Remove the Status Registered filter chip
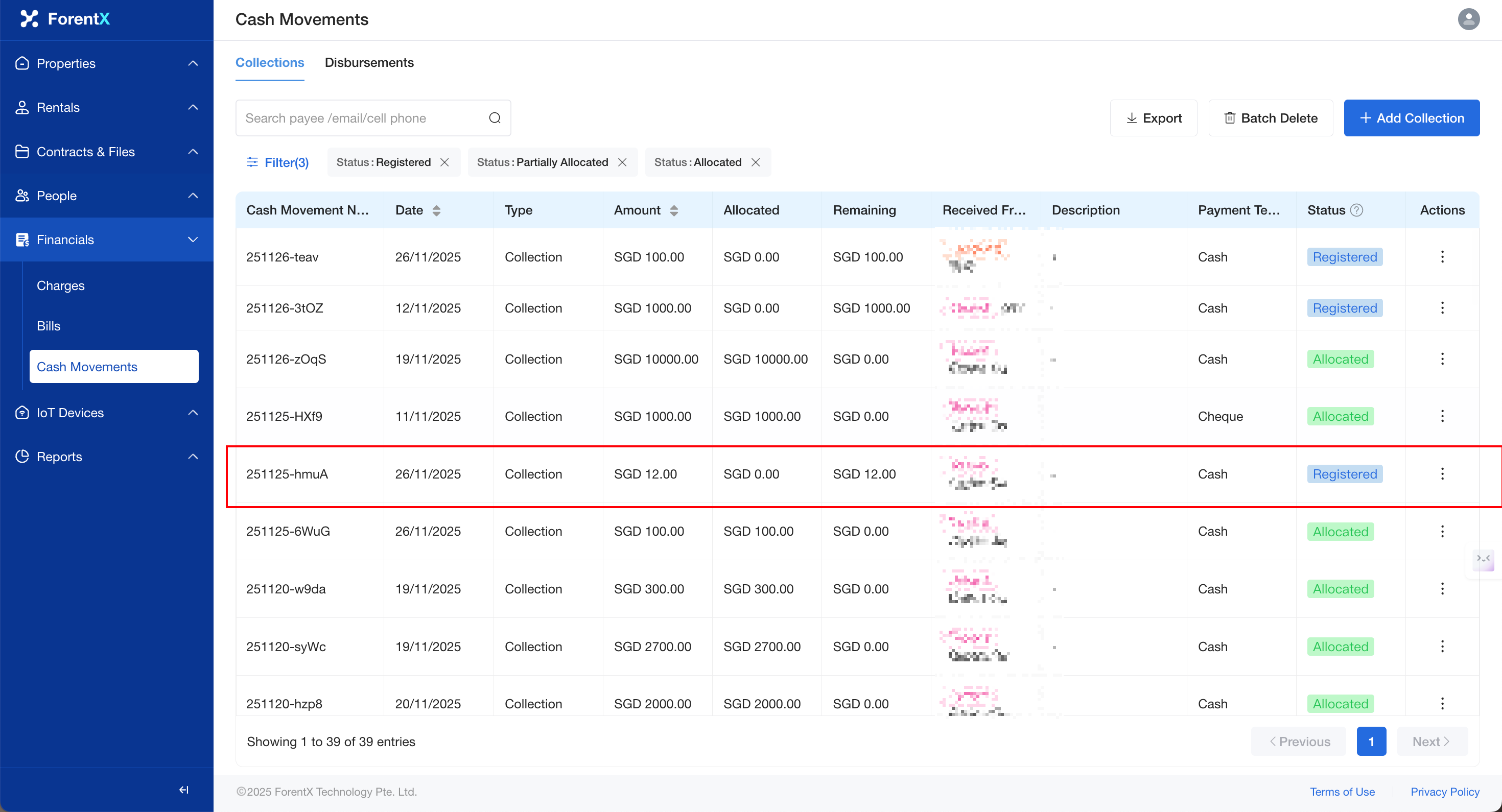 click(x=445, y=162)
